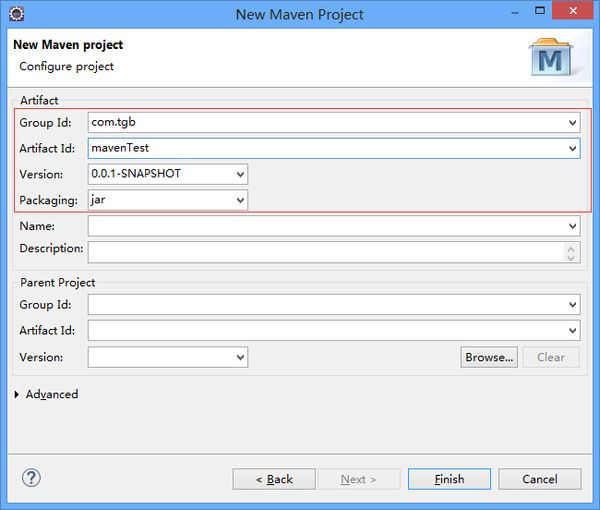Screen dimensions: 600x510
Task: Open the Artifact section's Artifact Id dropdown arrow
Action: coord(572,148)
